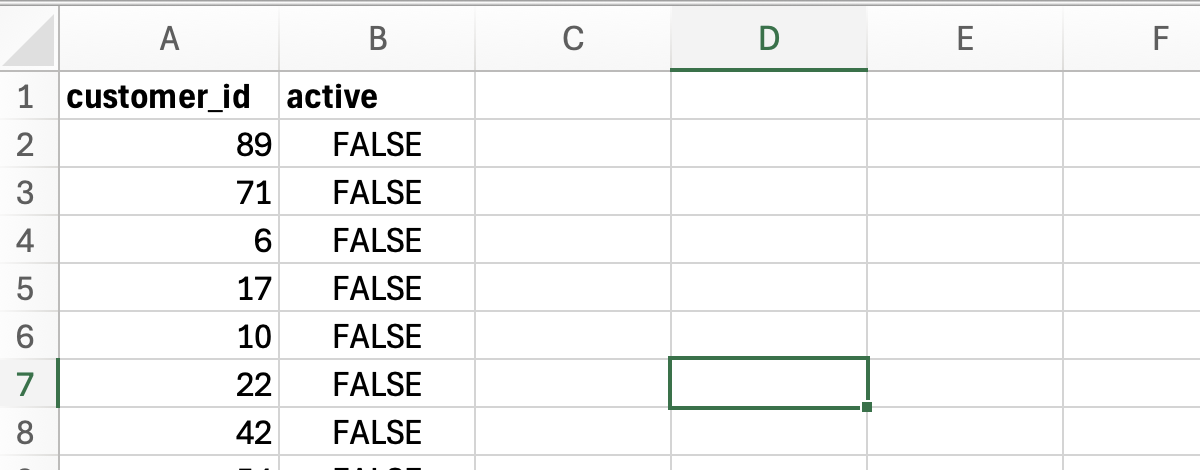Select column F header

(1160, 39)
